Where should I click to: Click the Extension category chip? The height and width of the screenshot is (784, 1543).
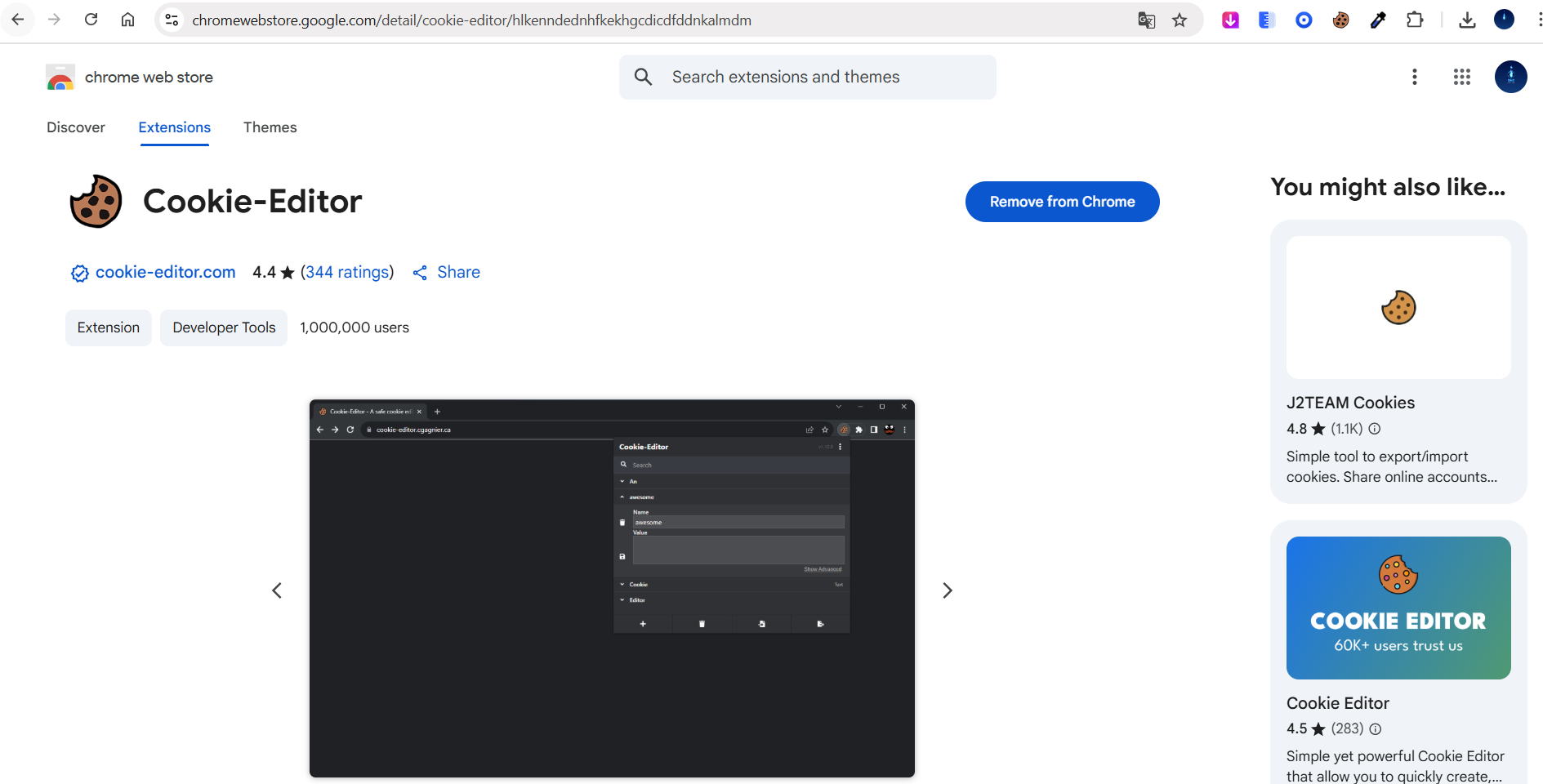[x=109, y=327]
